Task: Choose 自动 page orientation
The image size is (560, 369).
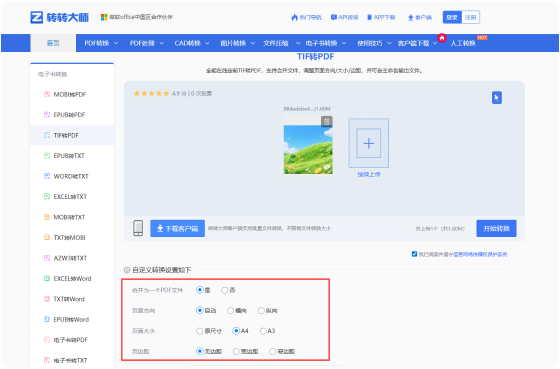Action: pos(200,310)
